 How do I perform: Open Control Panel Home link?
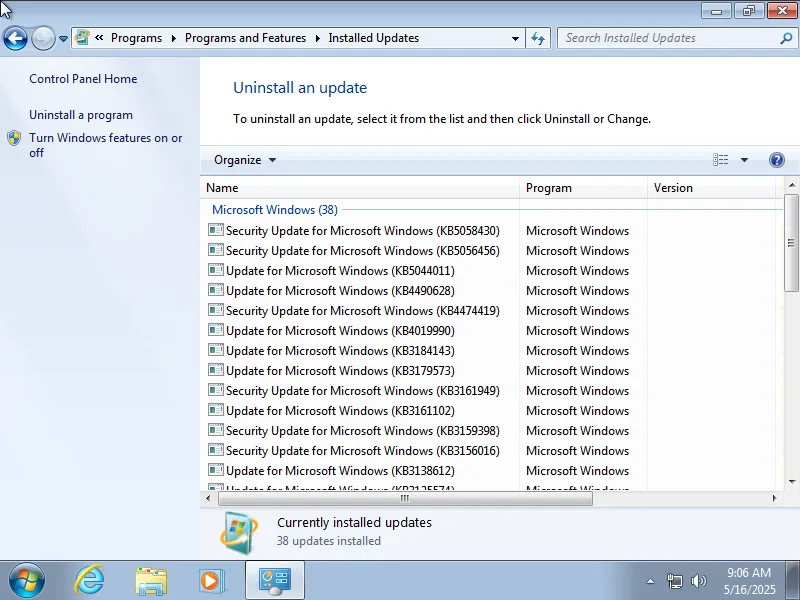83,79
